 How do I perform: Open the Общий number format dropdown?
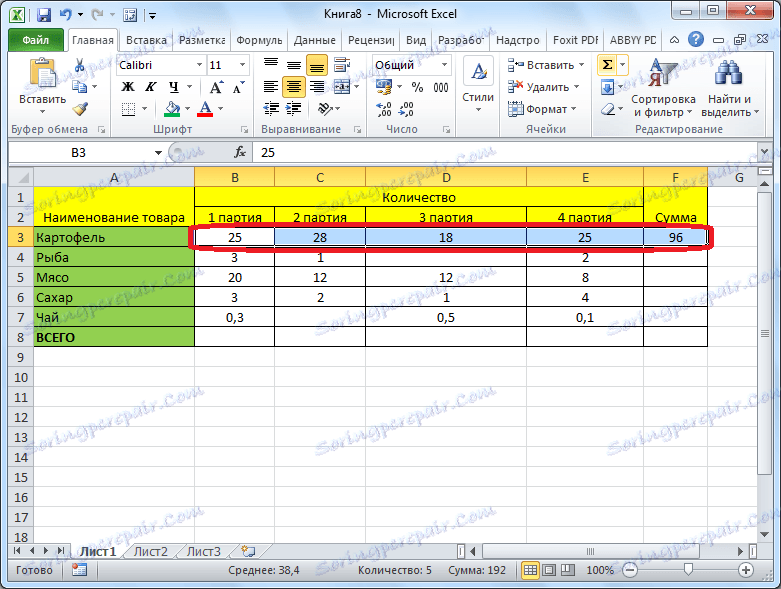(x=444, y=65)
